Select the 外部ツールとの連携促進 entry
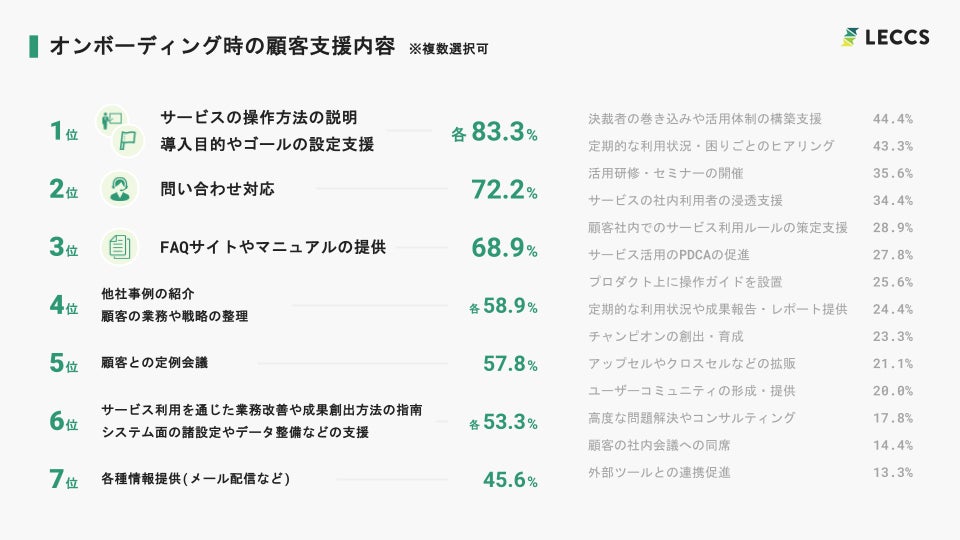 (x=659, y=472)
